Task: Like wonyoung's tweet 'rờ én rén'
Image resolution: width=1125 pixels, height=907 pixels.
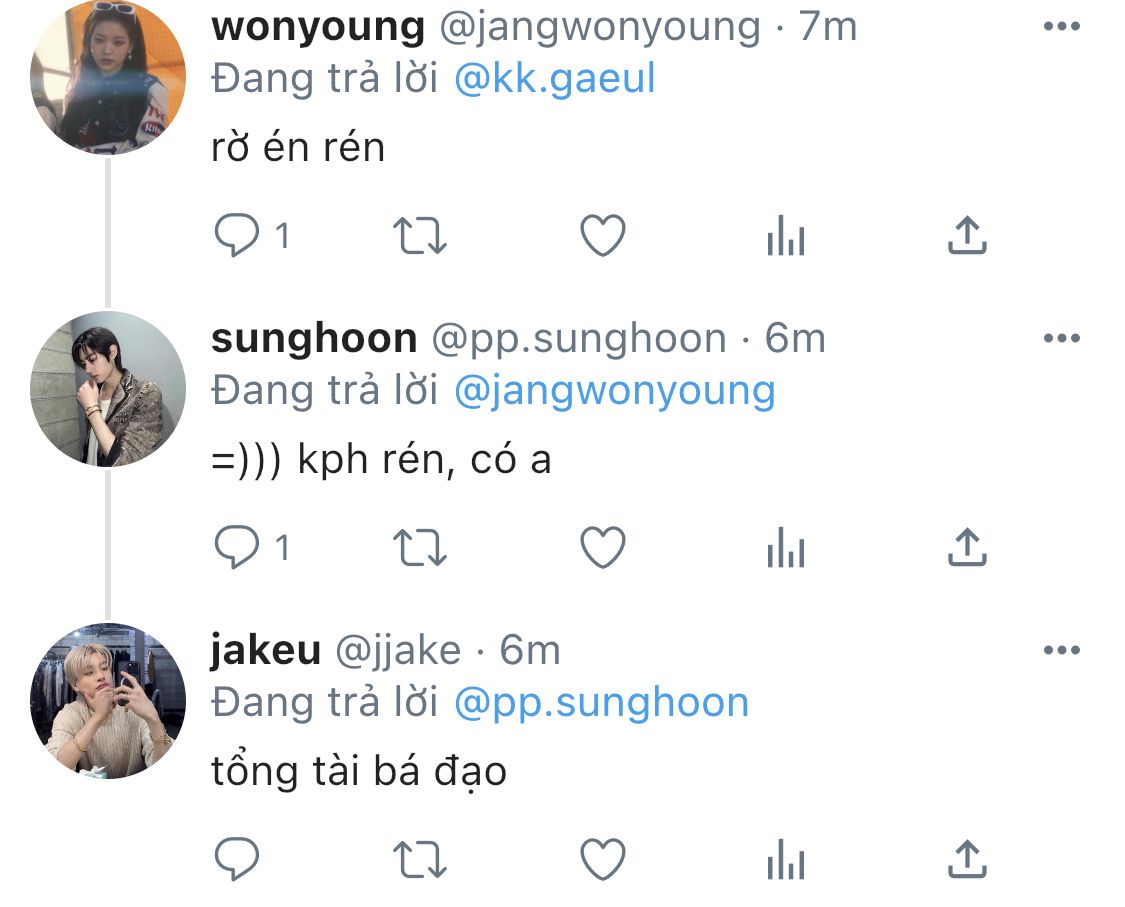Action: tap(603, 235)
